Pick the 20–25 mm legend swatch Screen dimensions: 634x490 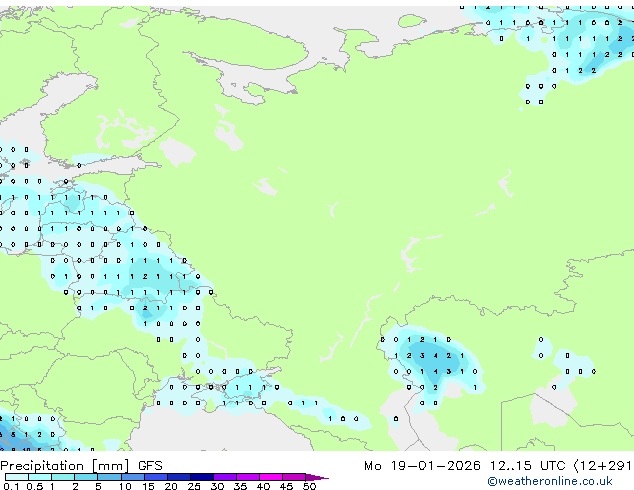pyautogui.click(x=179, y=477)
